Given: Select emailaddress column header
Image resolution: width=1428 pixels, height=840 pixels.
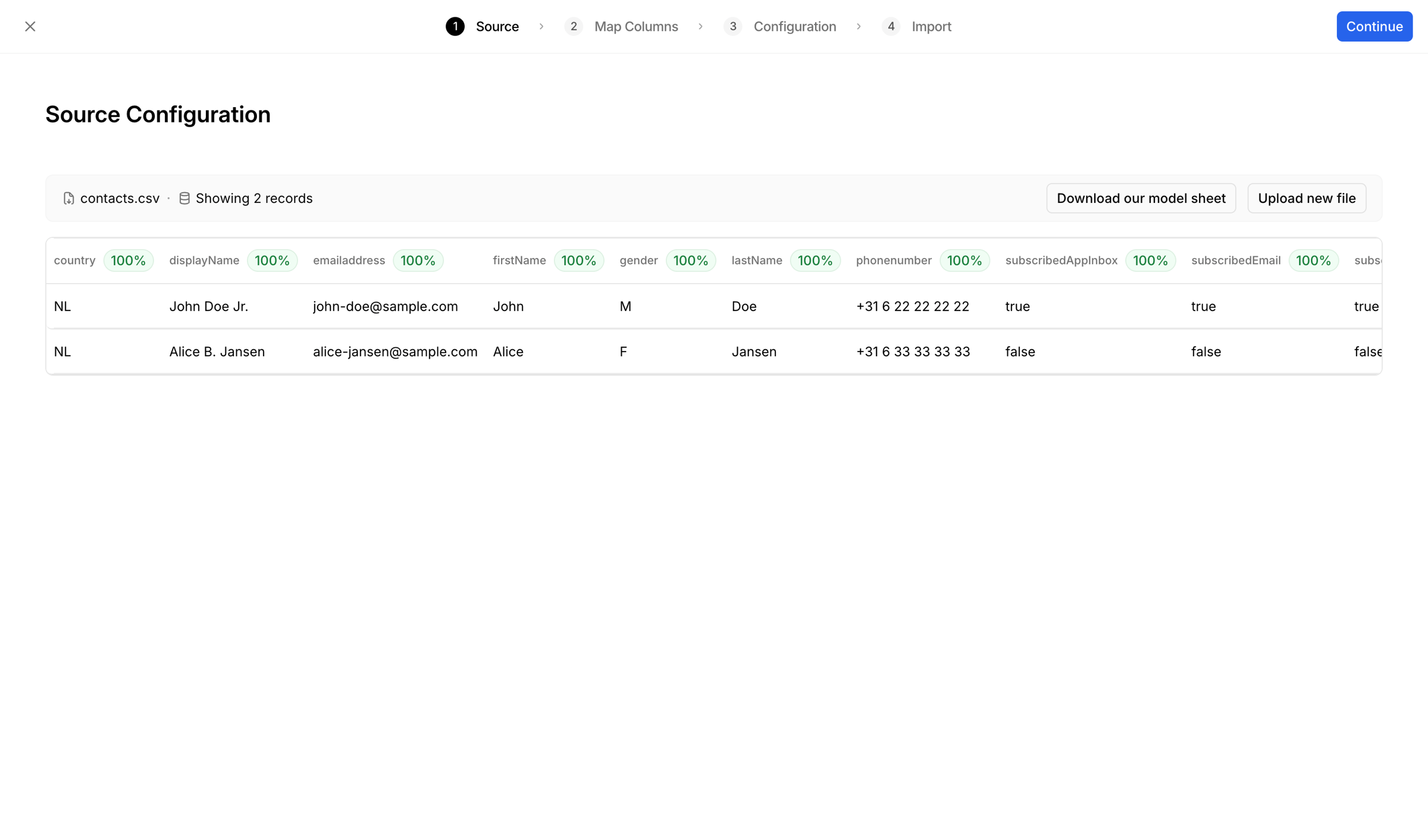Looking at the screenshot, I should 349,261.
